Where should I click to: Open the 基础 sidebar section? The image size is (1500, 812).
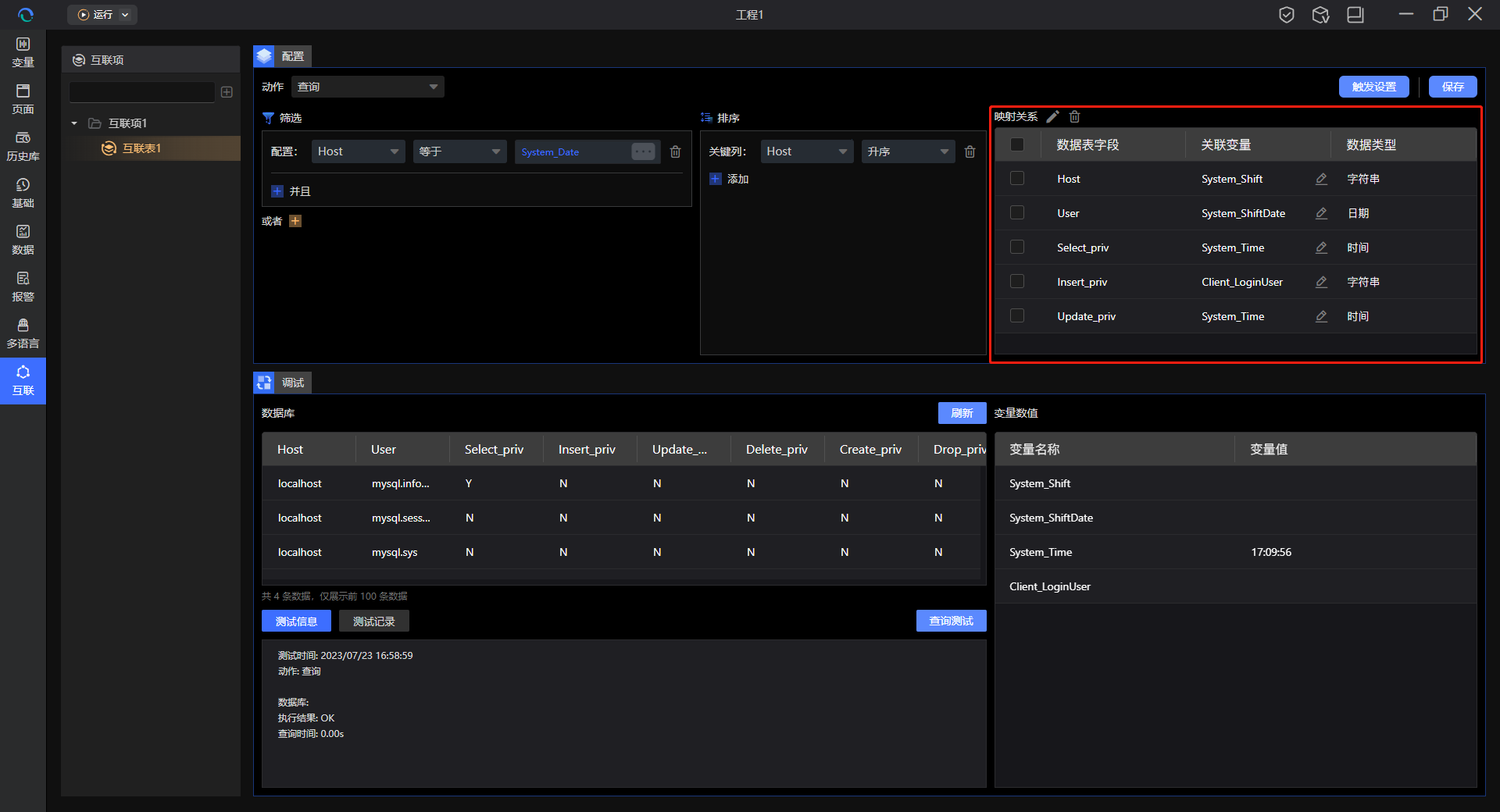[23, 193]
